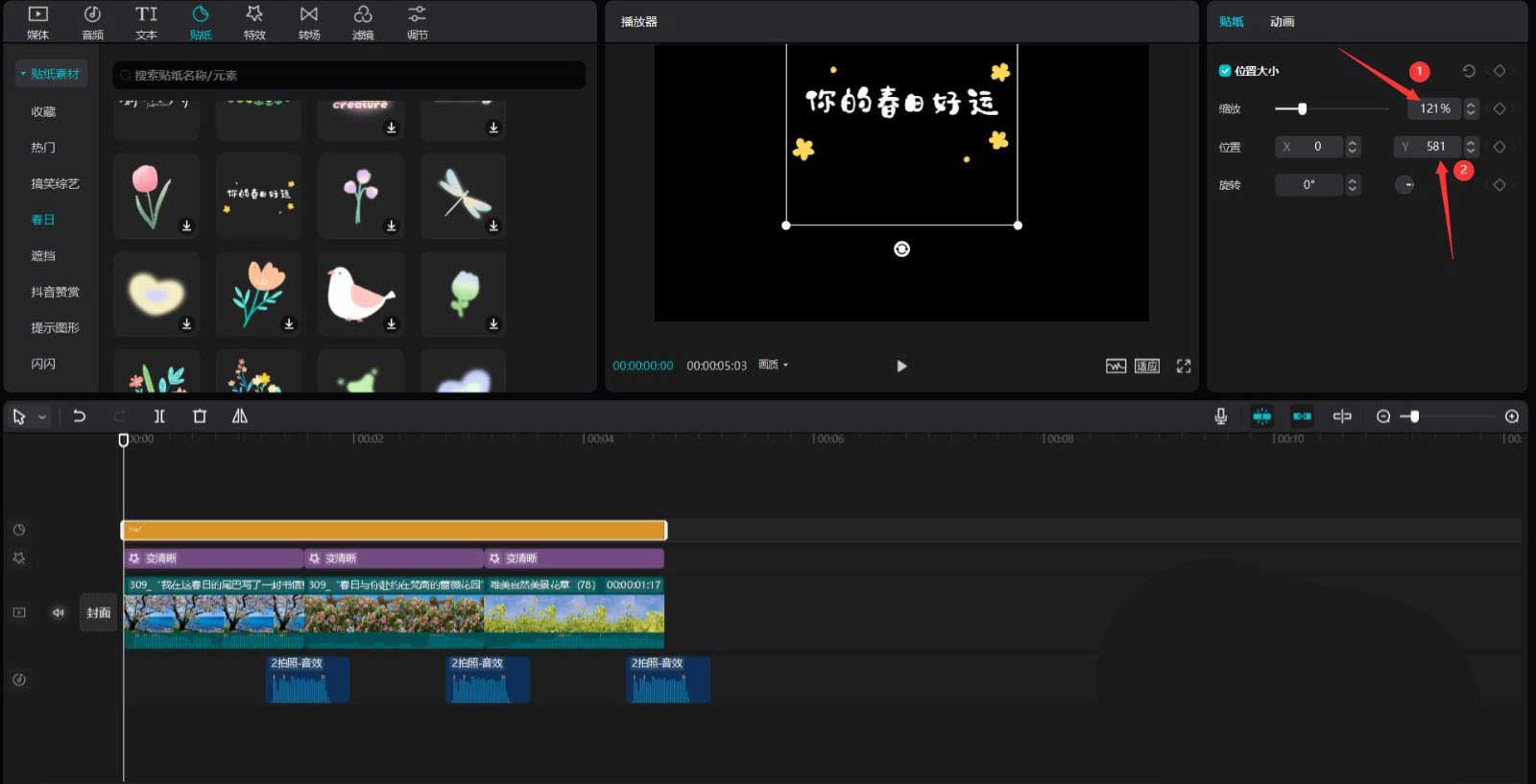The height and width of the screenshot is (784, 1536).
Task: Select the 热门 sticker category
Action: tap(43, 148)
